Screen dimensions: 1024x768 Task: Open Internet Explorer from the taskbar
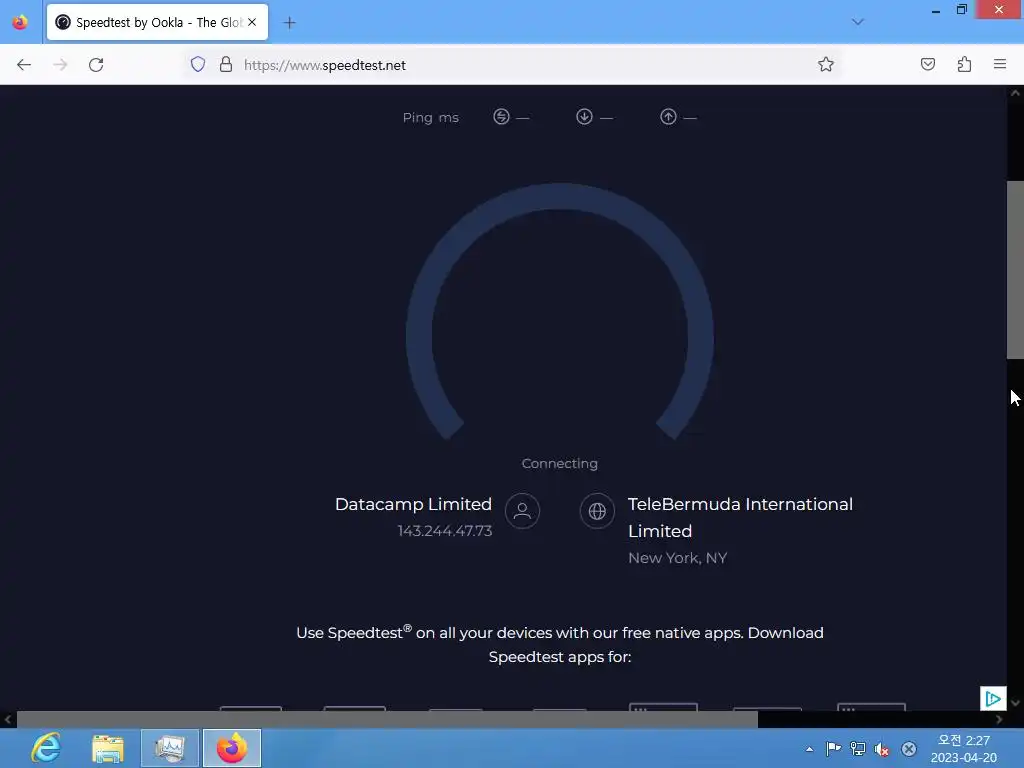pyautogui.click(x=46, y=748)
